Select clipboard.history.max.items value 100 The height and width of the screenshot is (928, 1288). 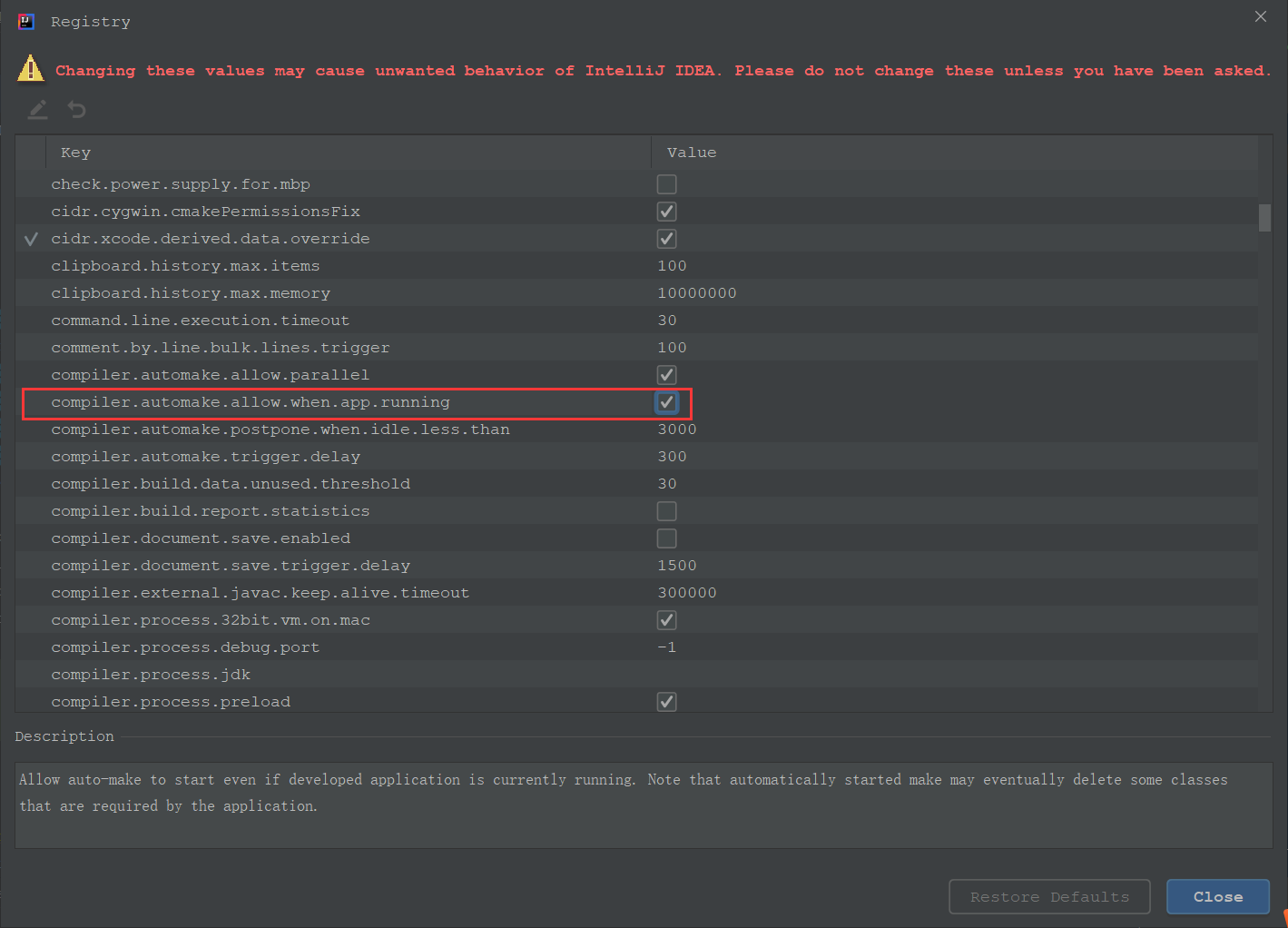[673, 266]
